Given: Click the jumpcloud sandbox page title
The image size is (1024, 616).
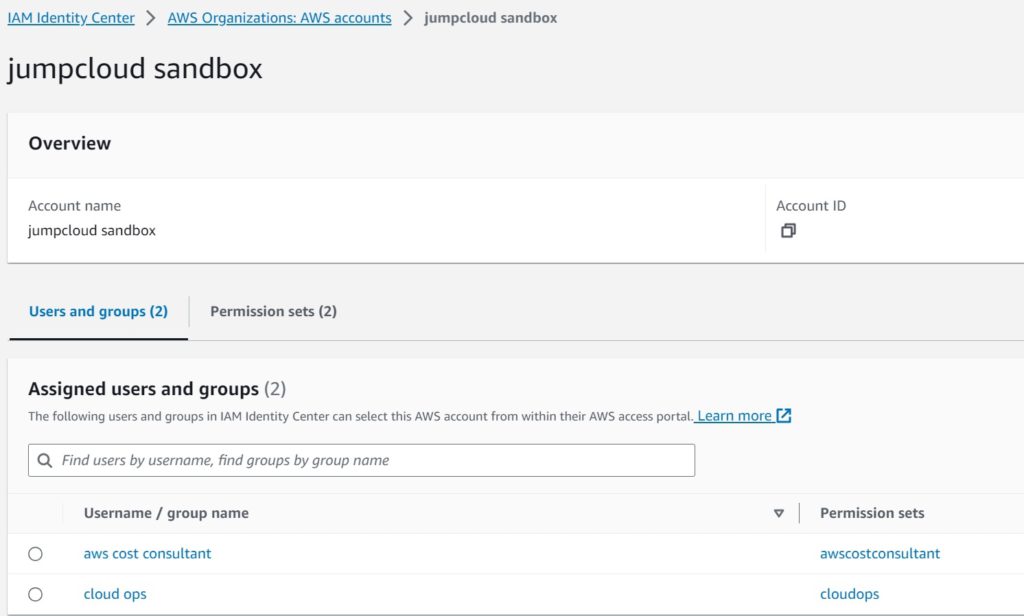Looking at the screenshot, I should (x=135, y=69).
